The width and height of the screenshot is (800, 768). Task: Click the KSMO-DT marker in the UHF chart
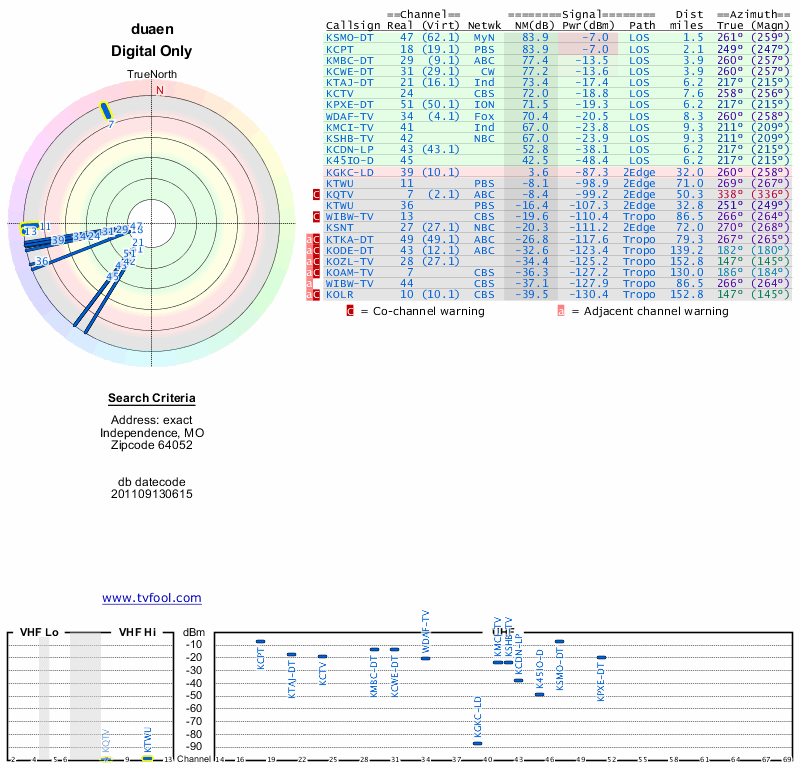pyautogui.click(x=559, y=641)
